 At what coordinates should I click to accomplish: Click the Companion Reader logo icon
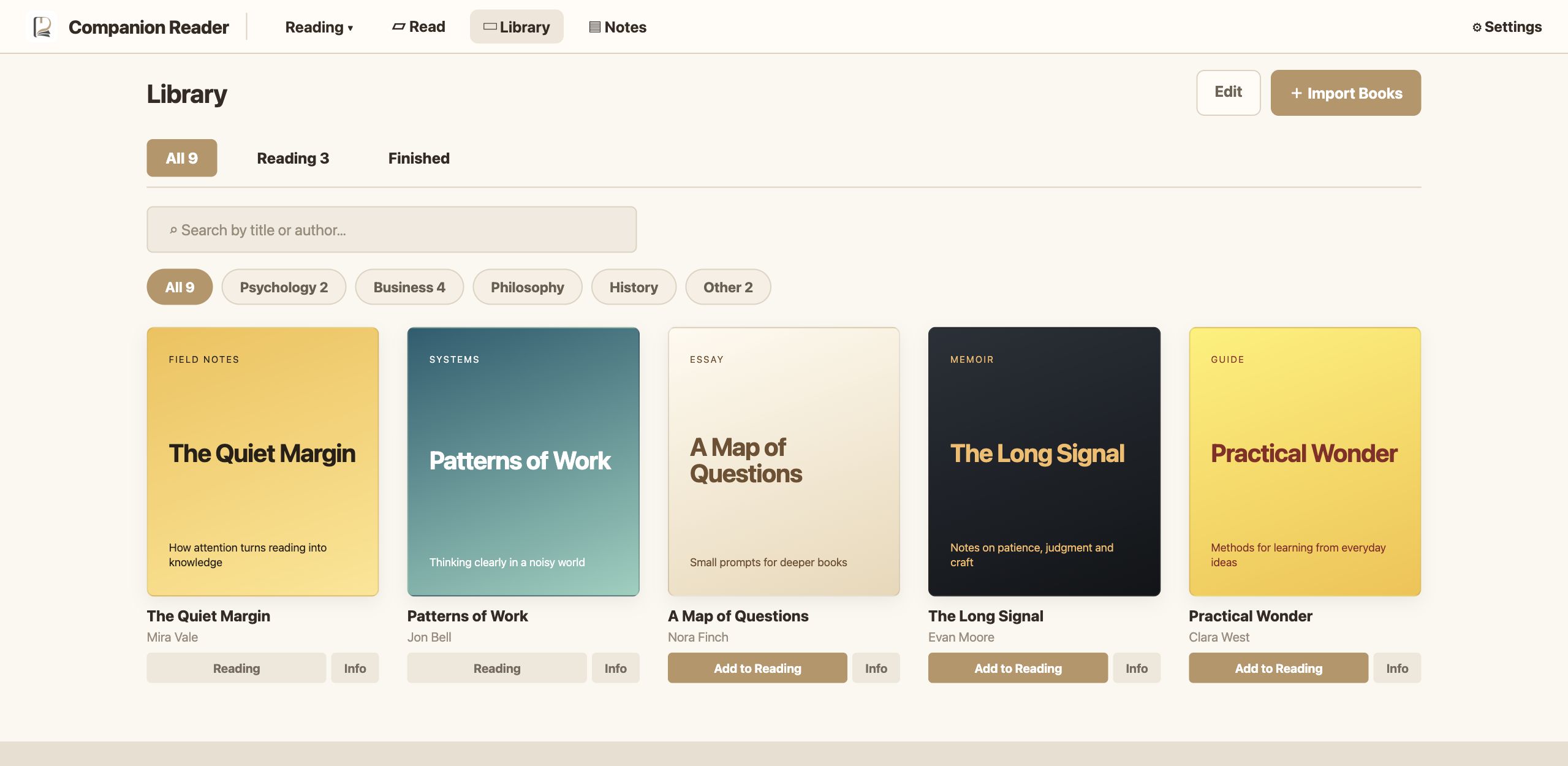(42, 27)
